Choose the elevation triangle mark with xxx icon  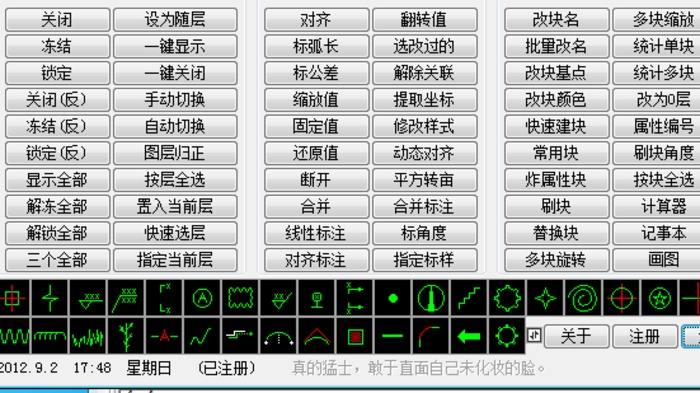click(88, 298)
